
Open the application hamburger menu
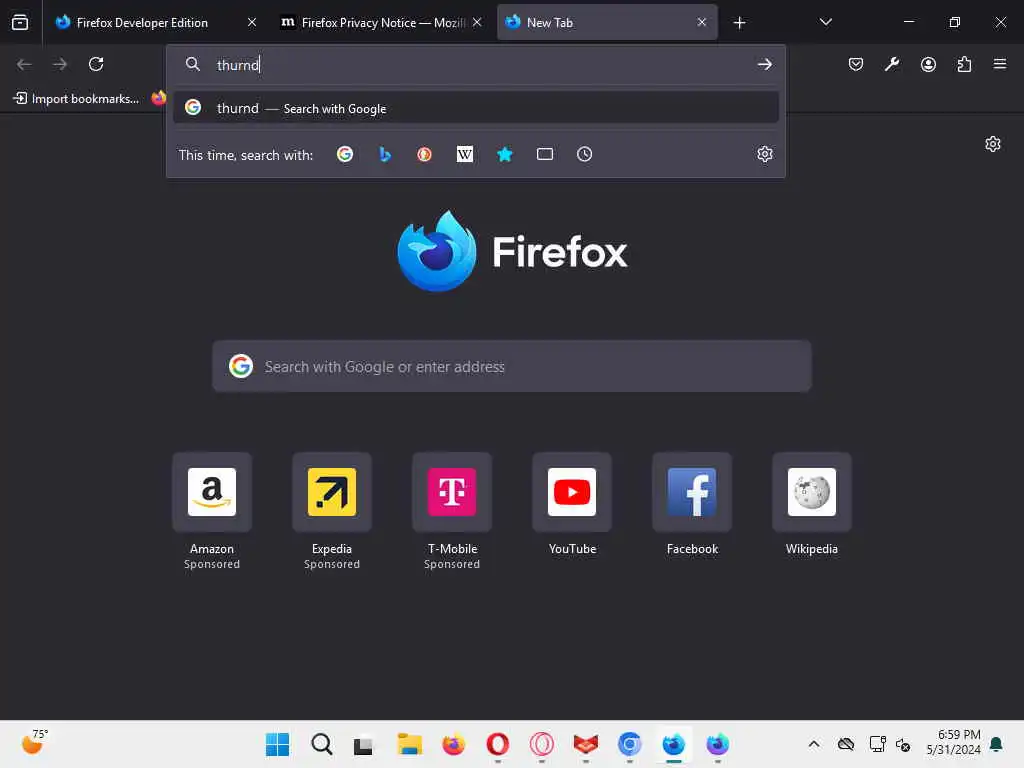click(x=1000, y=64)
